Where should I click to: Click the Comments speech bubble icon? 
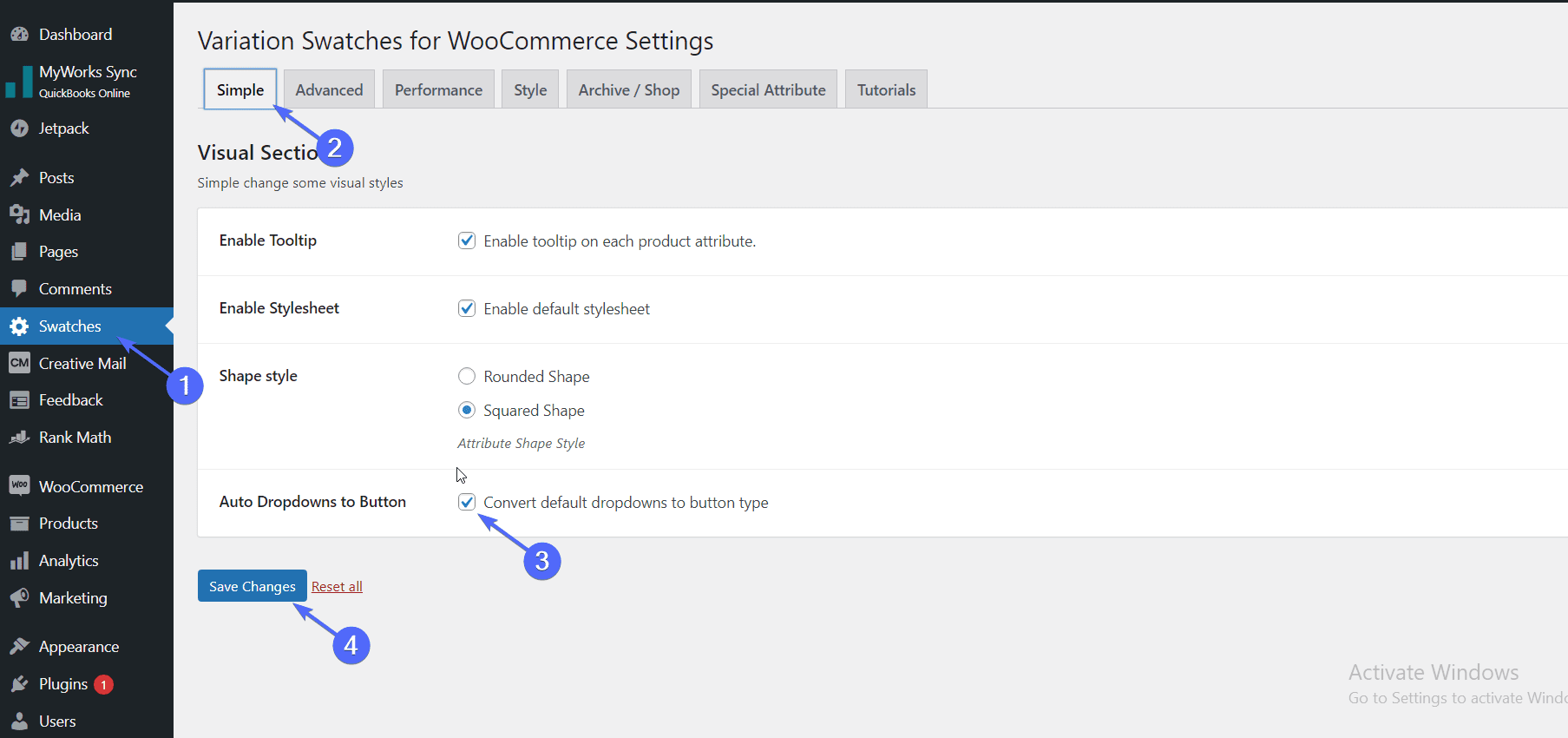click(19, 289)
